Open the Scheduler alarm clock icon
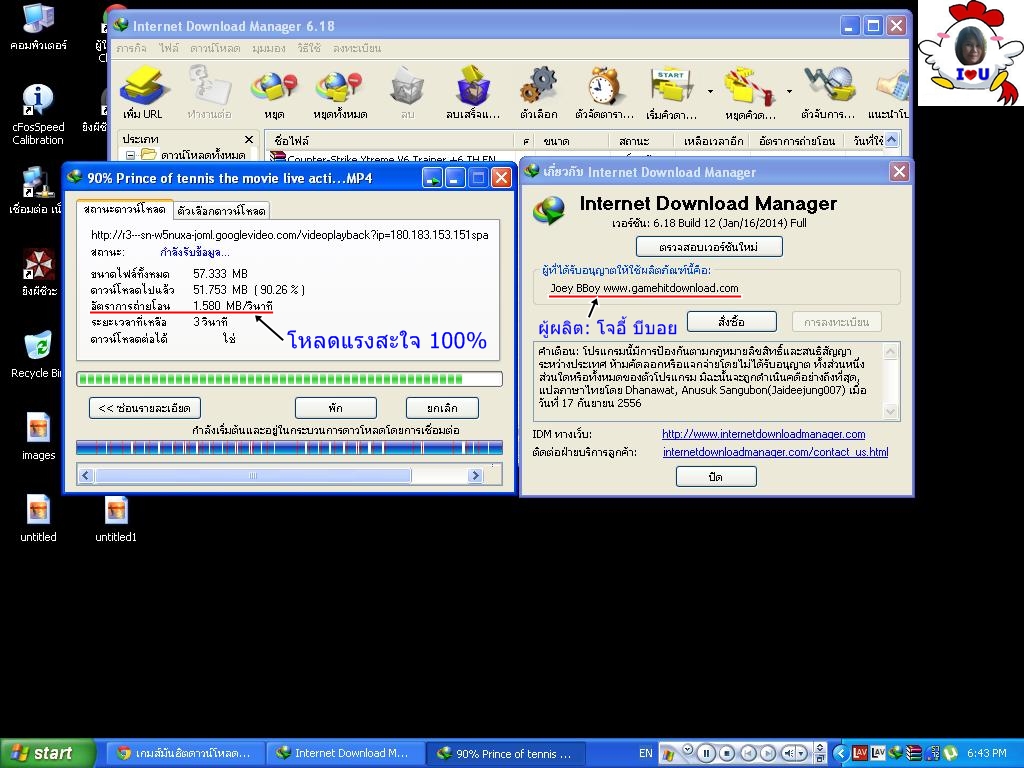1024x768 pixels. click(x=604, y=92)
